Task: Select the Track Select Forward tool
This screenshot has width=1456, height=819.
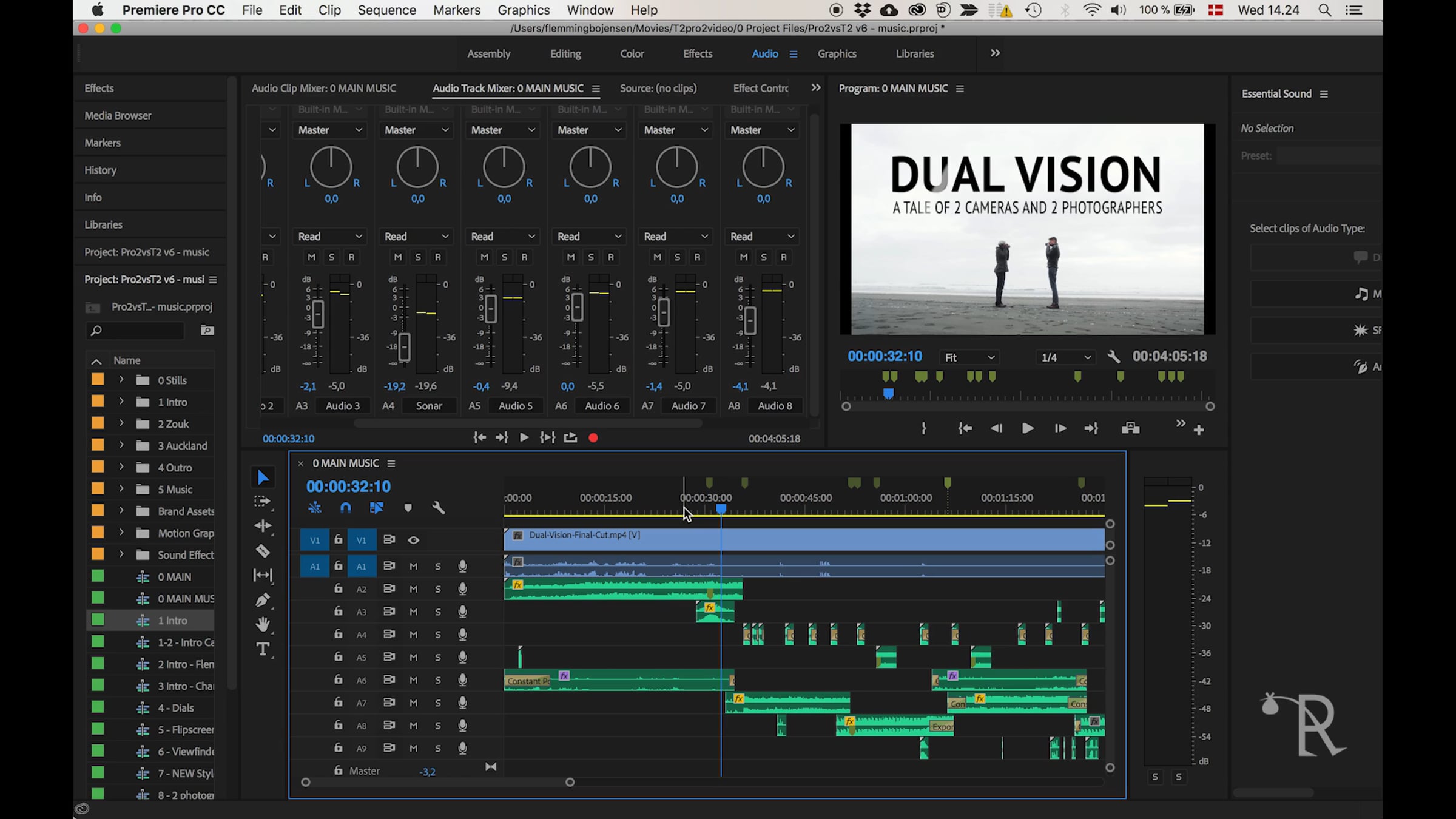Action: (x=263, y=502)
